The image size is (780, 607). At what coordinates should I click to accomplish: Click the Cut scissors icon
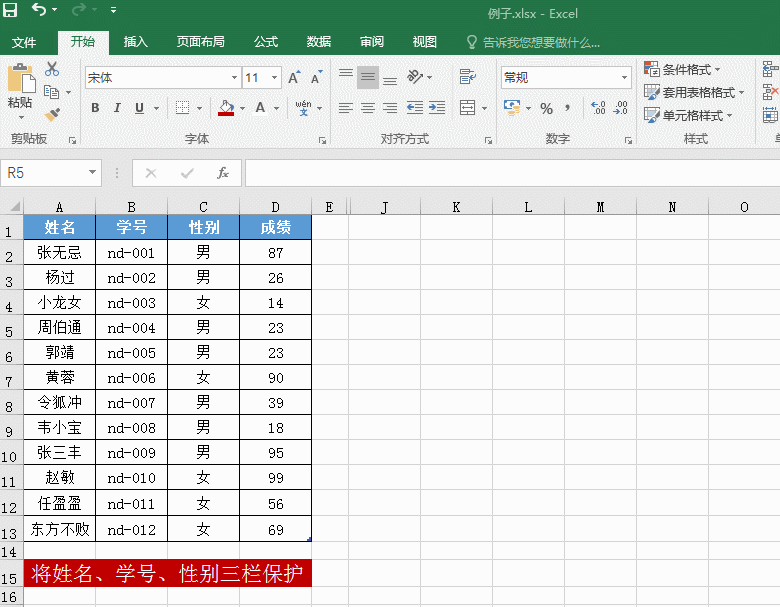coord(52,69)
